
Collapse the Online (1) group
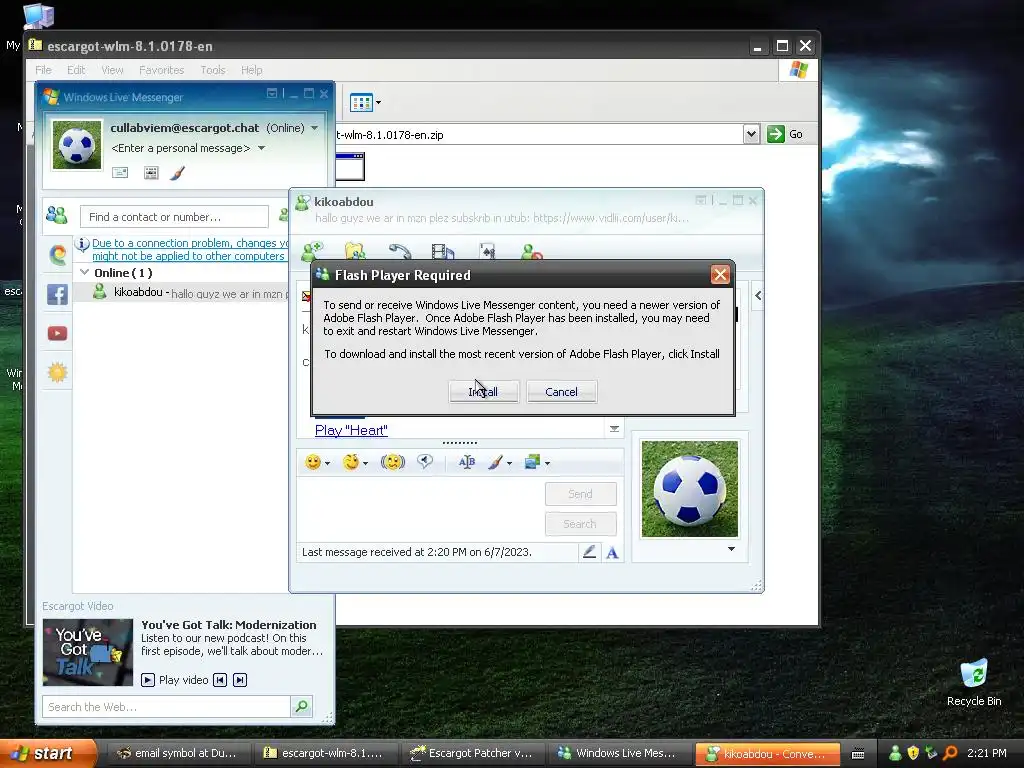tap(84, 272)
